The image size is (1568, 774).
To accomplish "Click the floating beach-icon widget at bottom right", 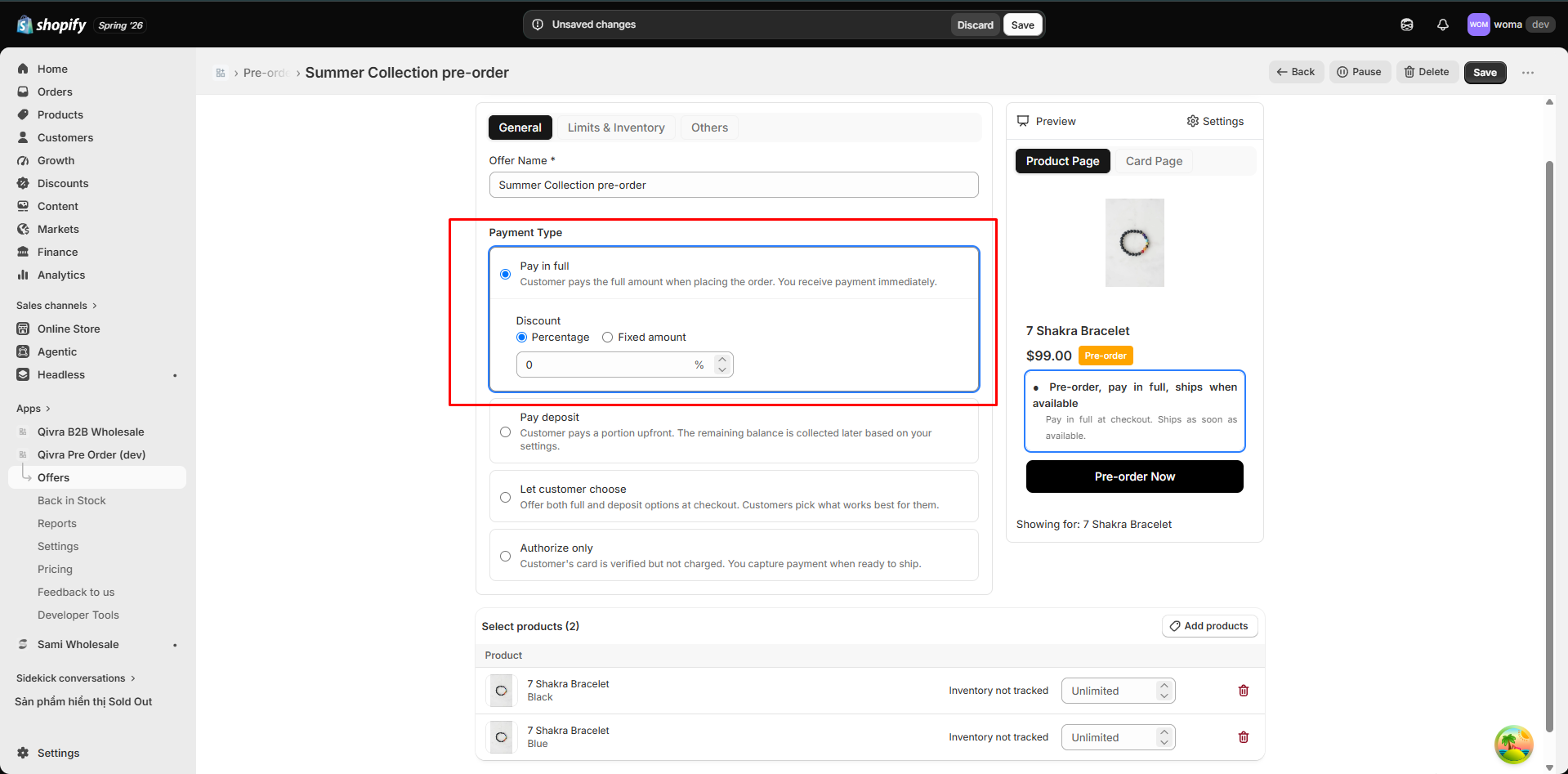I will pyautogui.click(x=1513, y=745).
